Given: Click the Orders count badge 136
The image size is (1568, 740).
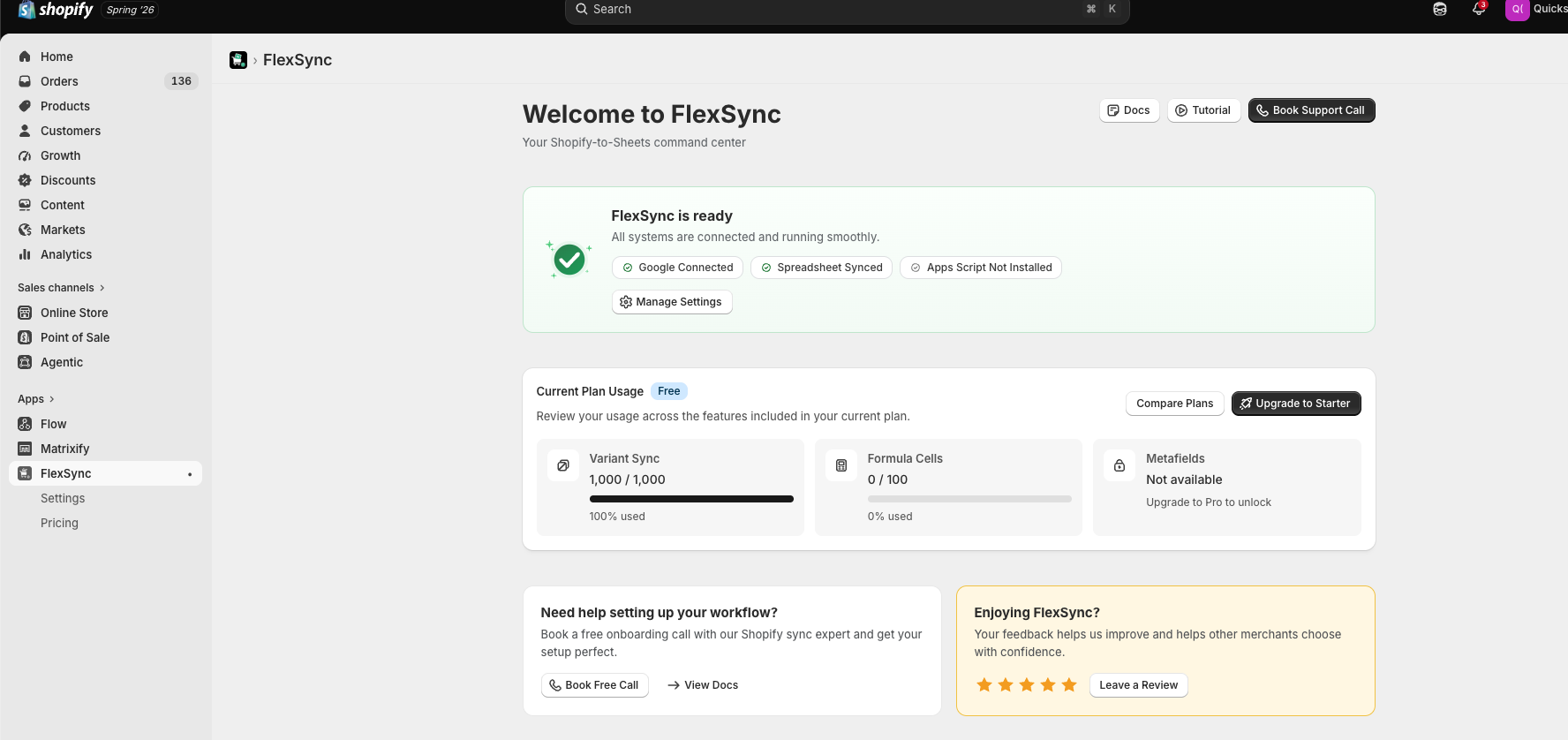Looking at the screenshot, I should [181, 81].
